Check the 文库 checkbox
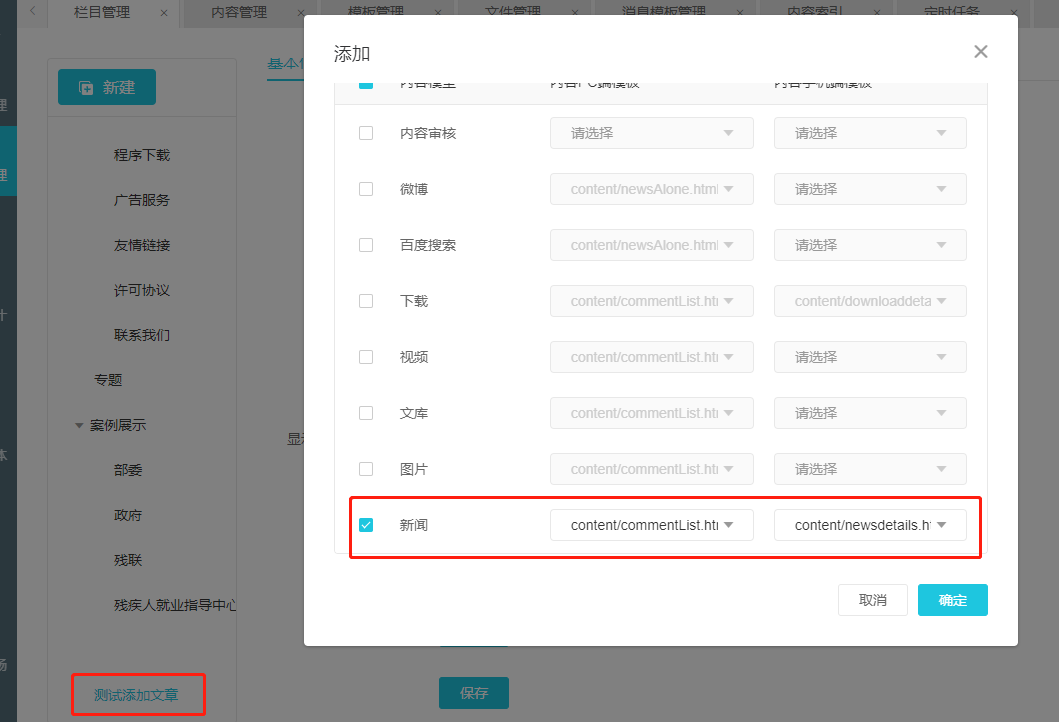The image size is (1059, 722). click(x=366, y=413)
